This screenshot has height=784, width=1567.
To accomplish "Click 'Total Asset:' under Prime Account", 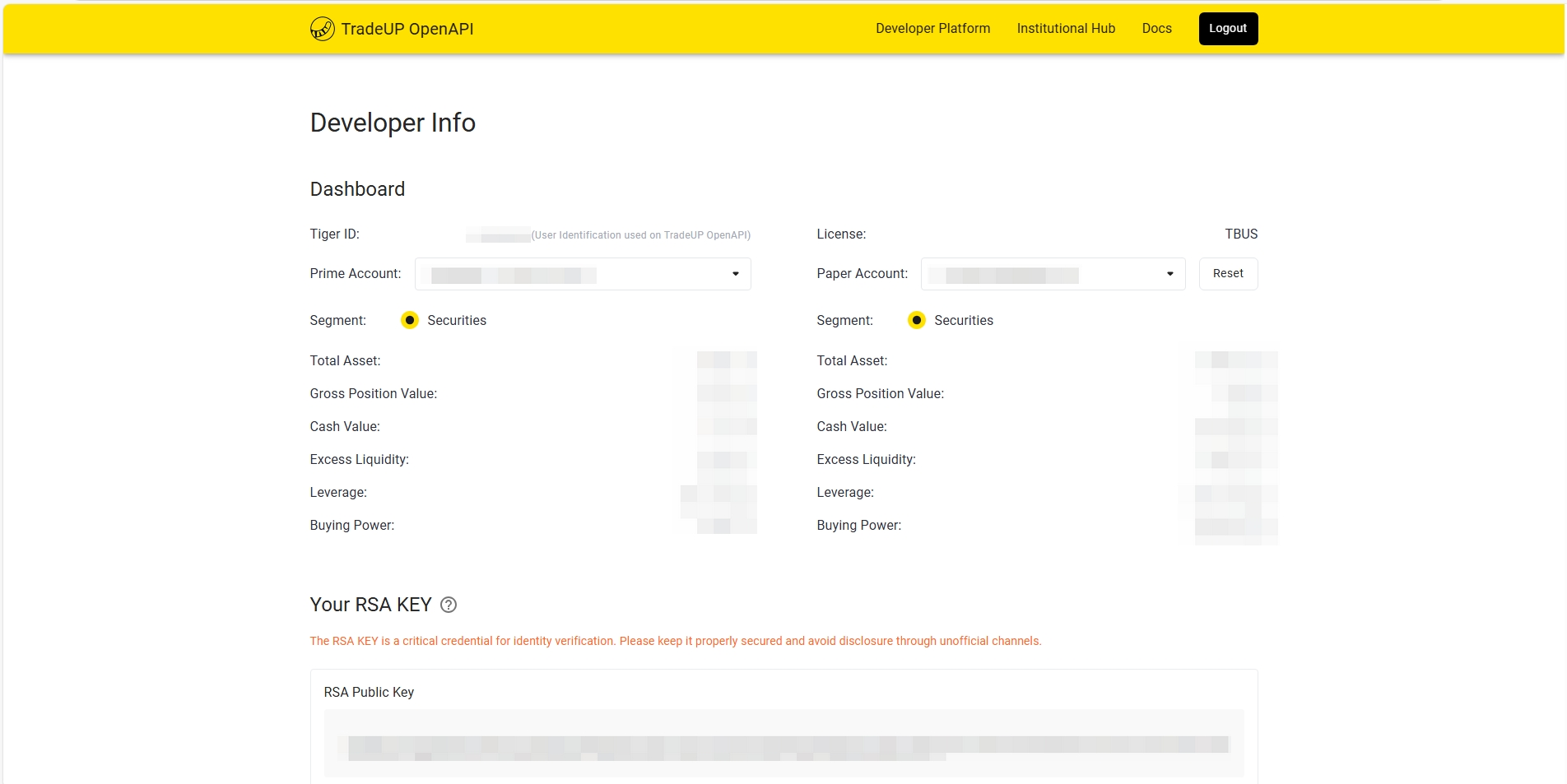I will coord(346,361).
